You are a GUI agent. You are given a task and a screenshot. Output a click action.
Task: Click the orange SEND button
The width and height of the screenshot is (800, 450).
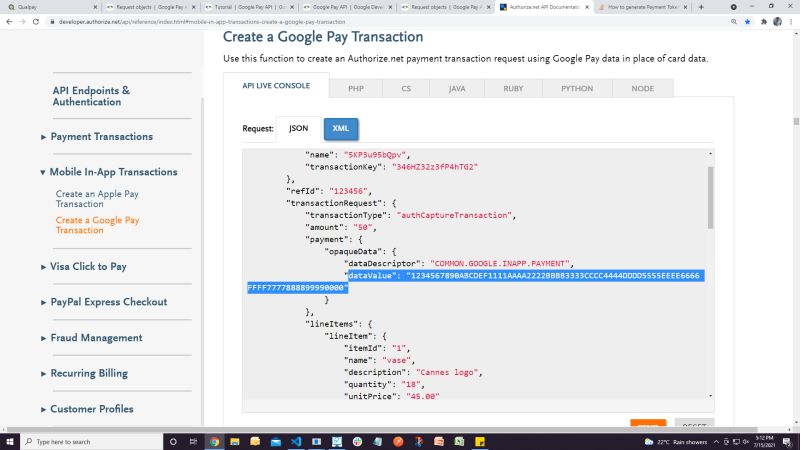(648, 423)
